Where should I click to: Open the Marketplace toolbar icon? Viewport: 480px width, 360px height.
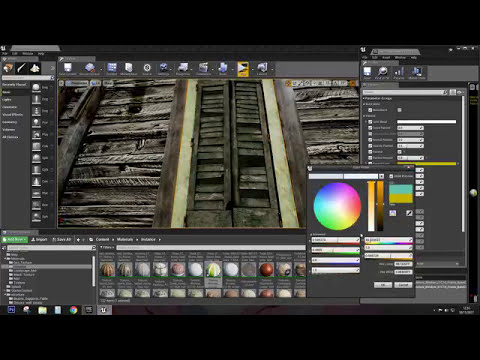[129, 69]
